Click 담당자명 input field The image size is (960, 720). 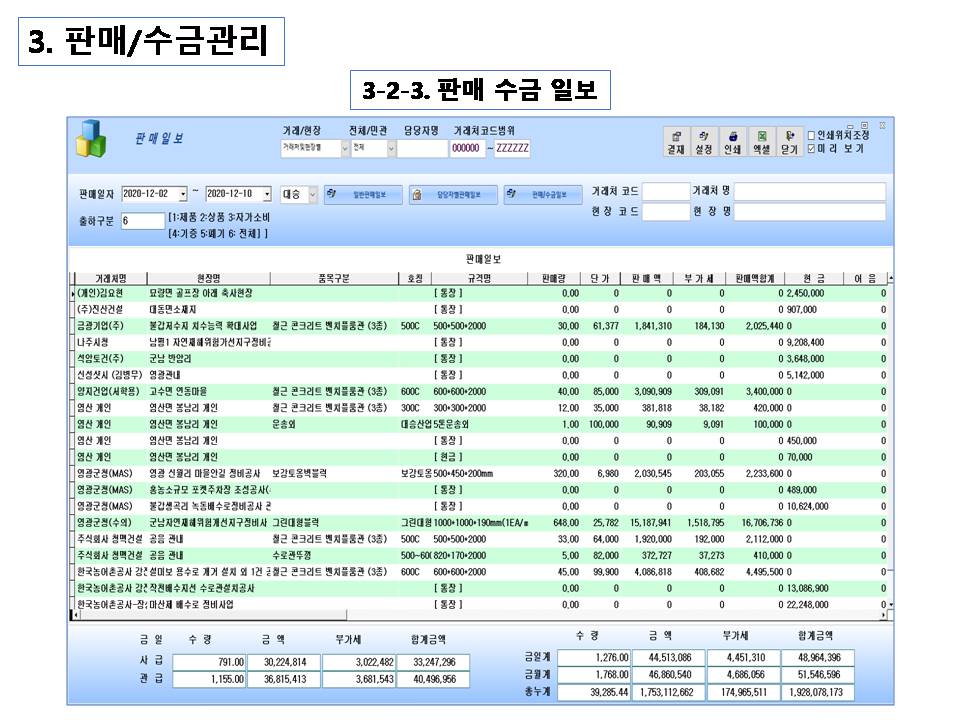(x=422, y=148)
